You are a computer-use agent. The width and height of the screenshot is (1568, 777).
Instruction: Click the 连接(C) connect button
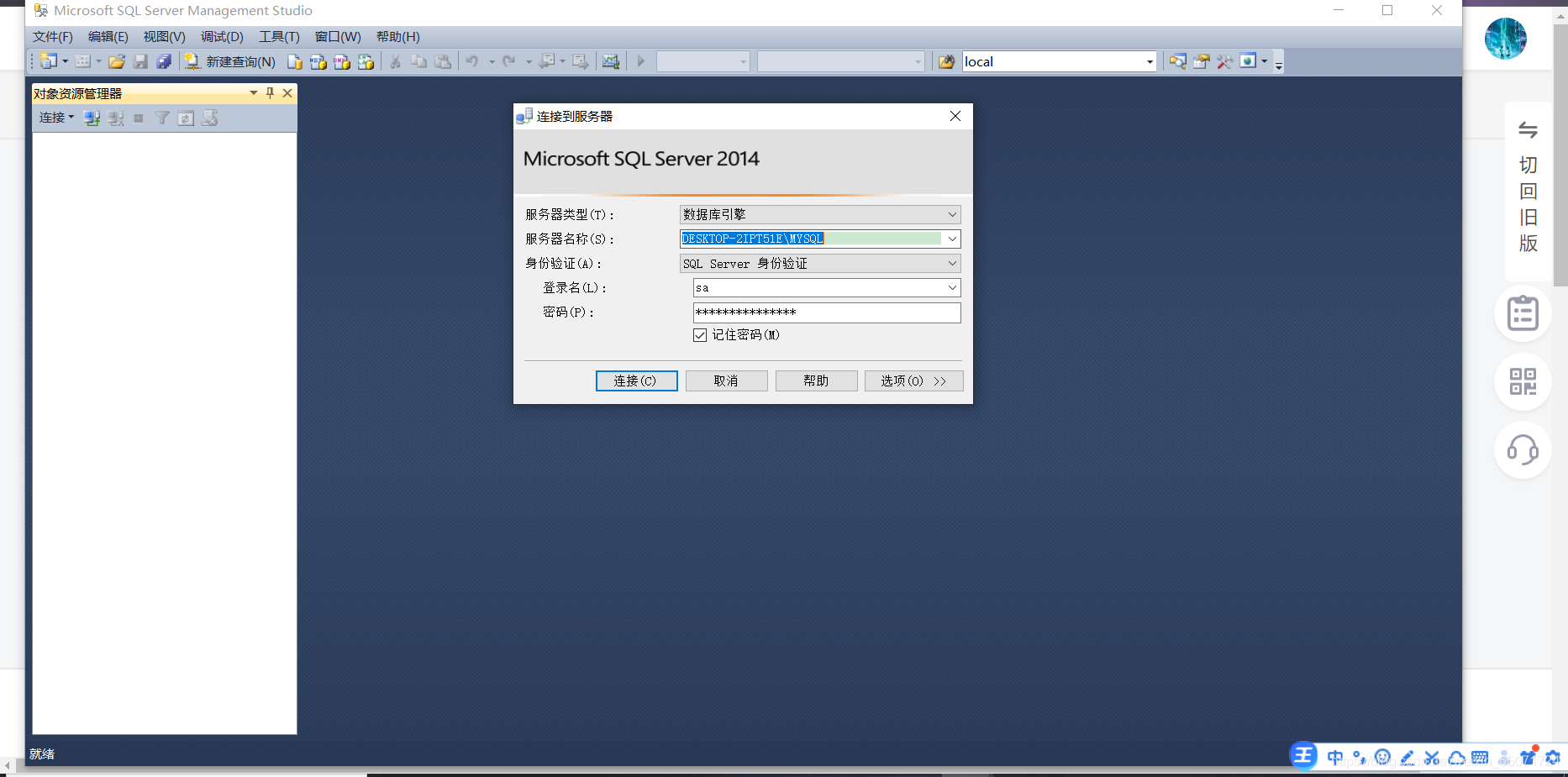tap(636, 381)
